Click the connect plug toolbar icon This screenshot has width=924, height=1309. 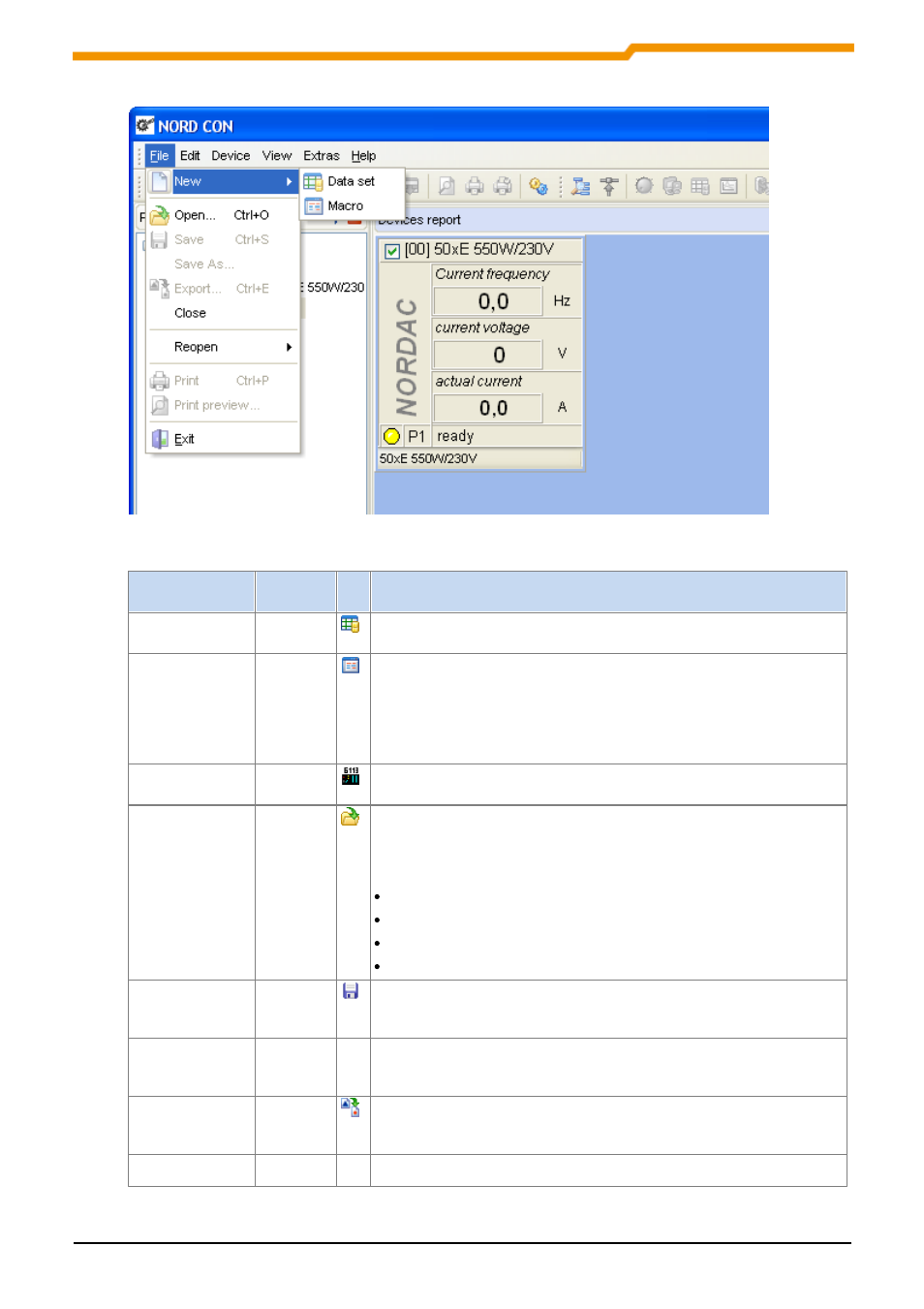coord(608,186)
